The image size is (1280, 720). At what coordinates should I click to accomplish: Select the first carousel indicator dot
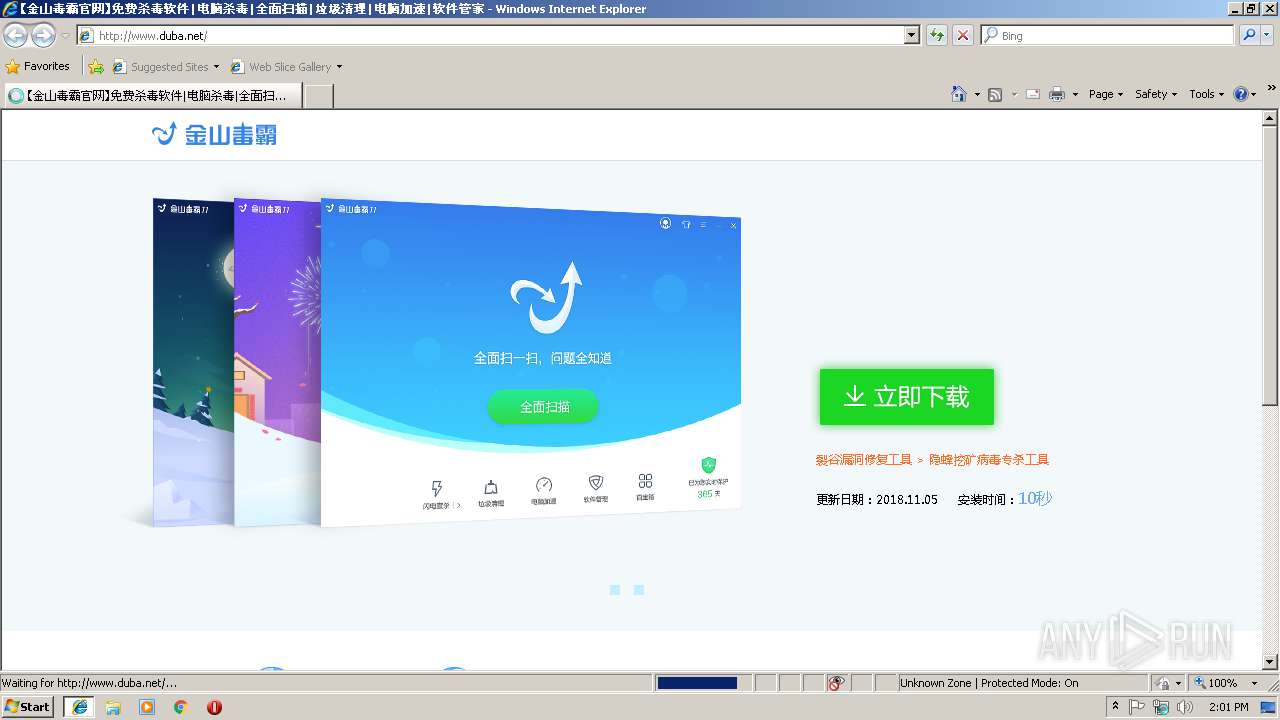click(615, 590)
